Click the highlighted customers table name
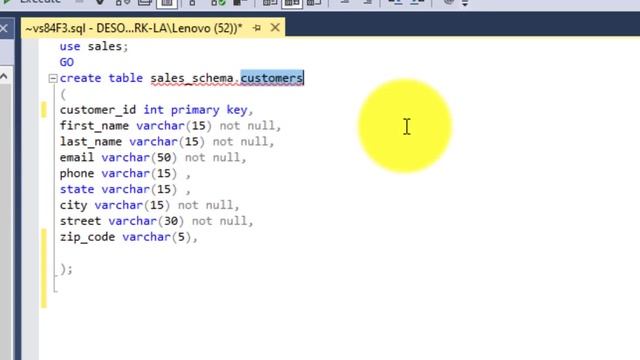640x360 pixels. tap(272, 78)
